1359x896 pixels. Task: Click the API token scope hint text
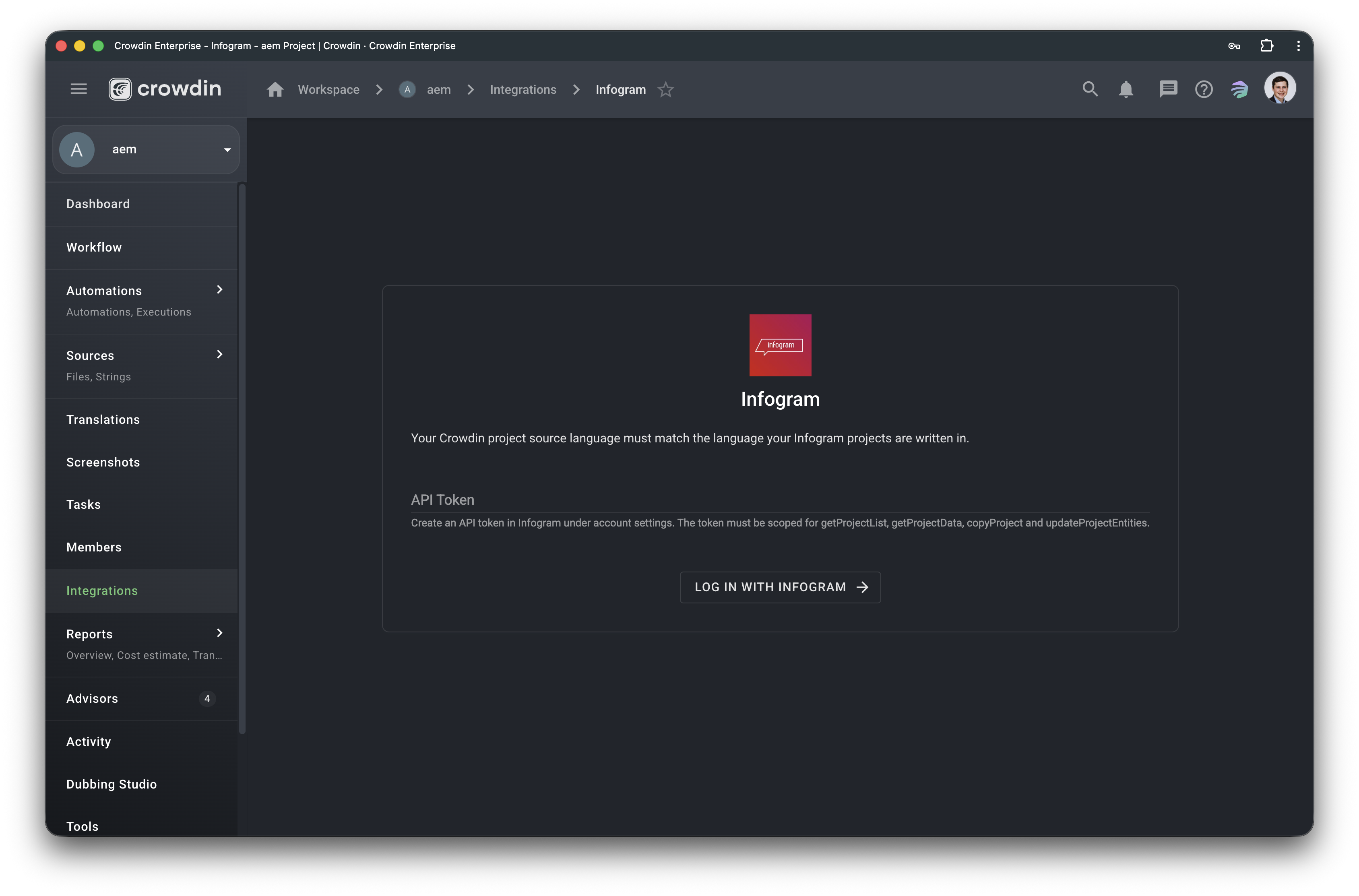(x=780, y=523)
